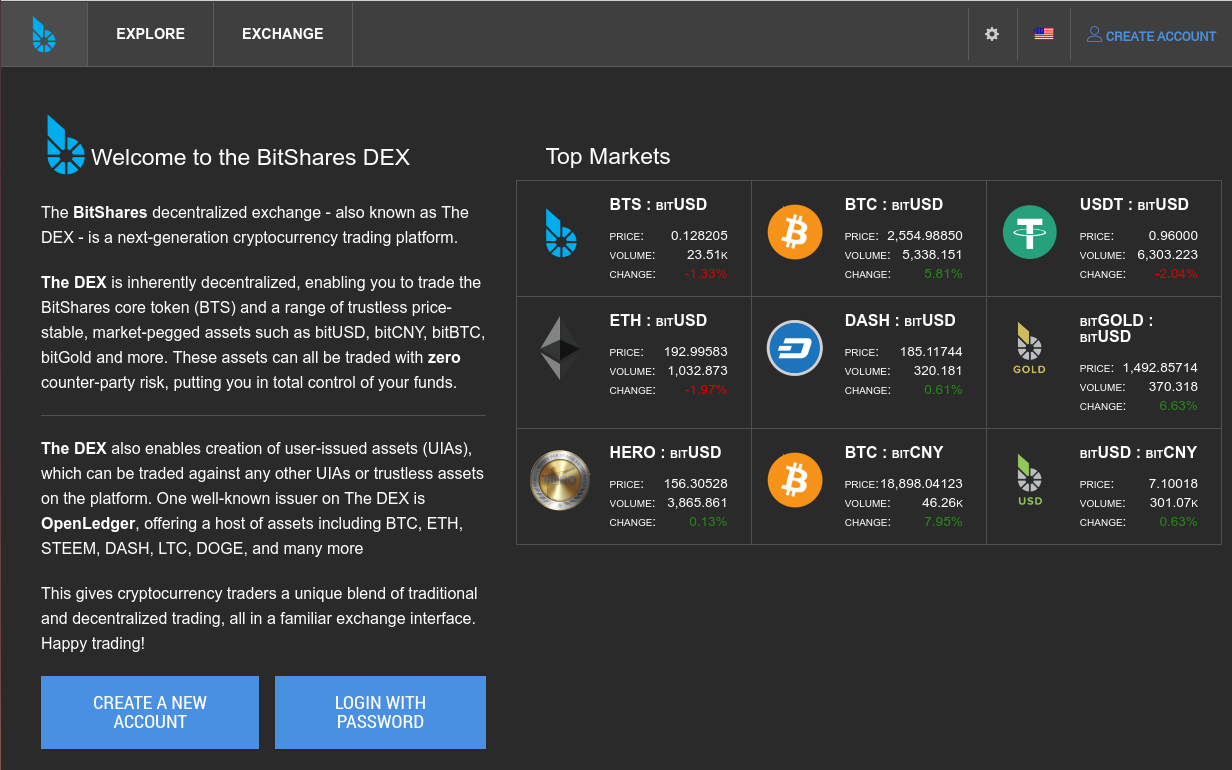The image size is (1232, 770).
Task: Click the user icon beside Create Account
Action: pos(1094,34)
